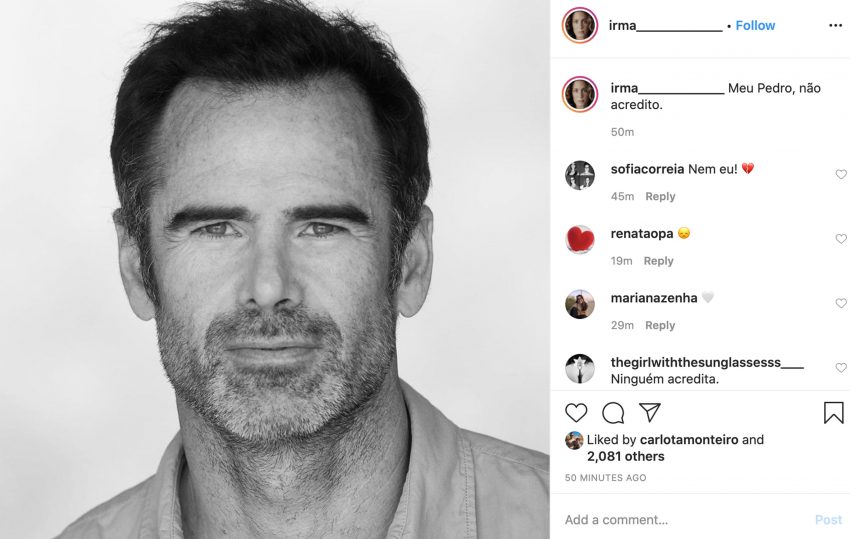Like thegirlwiththesunglassesss comment heart

pos(841,368)
